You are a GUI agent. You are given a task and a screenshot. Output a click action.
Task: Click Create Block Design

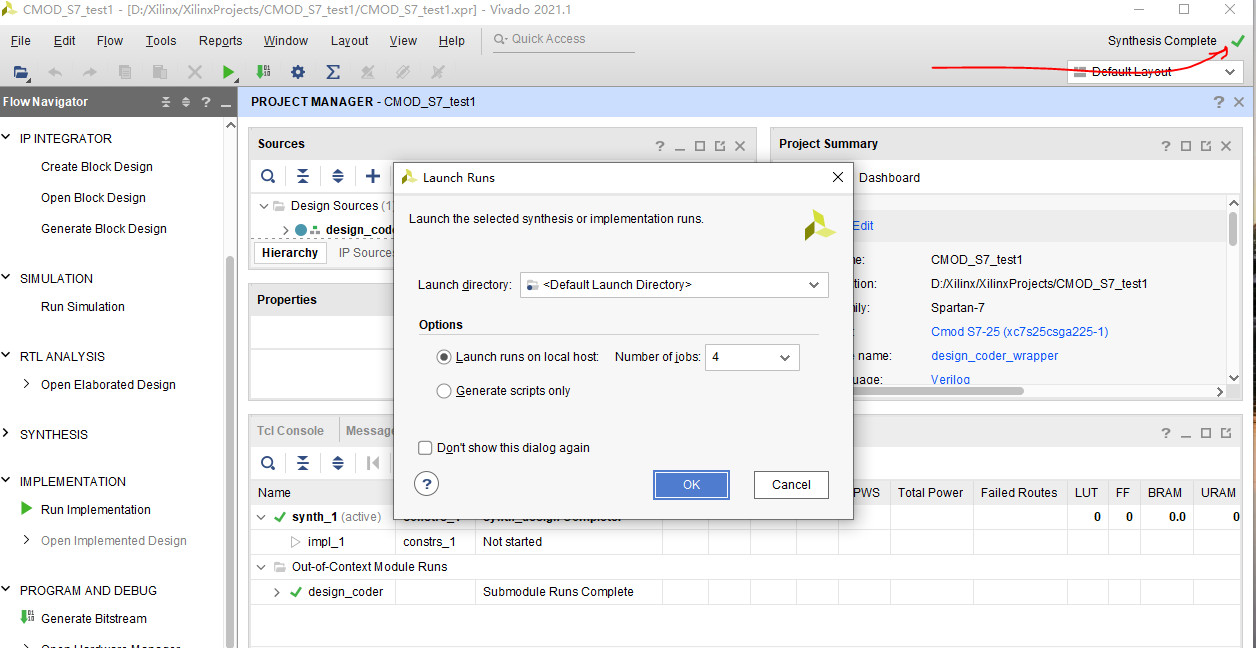pyautogui.click(x=97, y=167)
